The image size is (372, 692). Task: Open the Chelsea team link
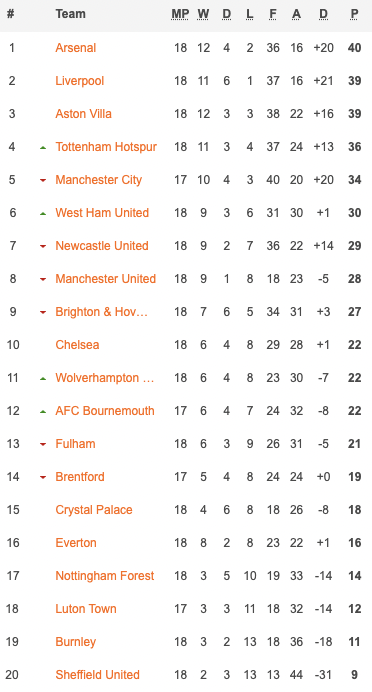tap(77, 345)
